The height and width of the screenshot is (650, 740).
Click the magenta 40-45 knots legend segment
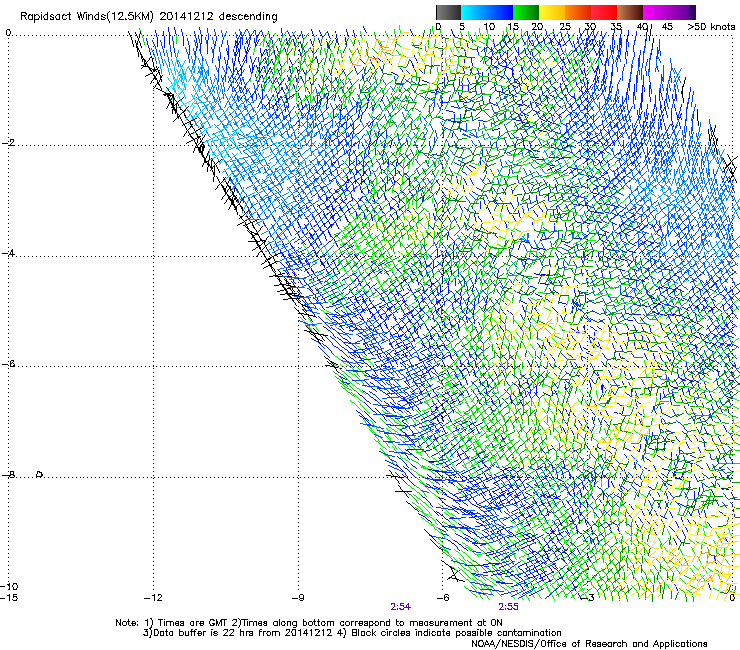click(656, 12)
